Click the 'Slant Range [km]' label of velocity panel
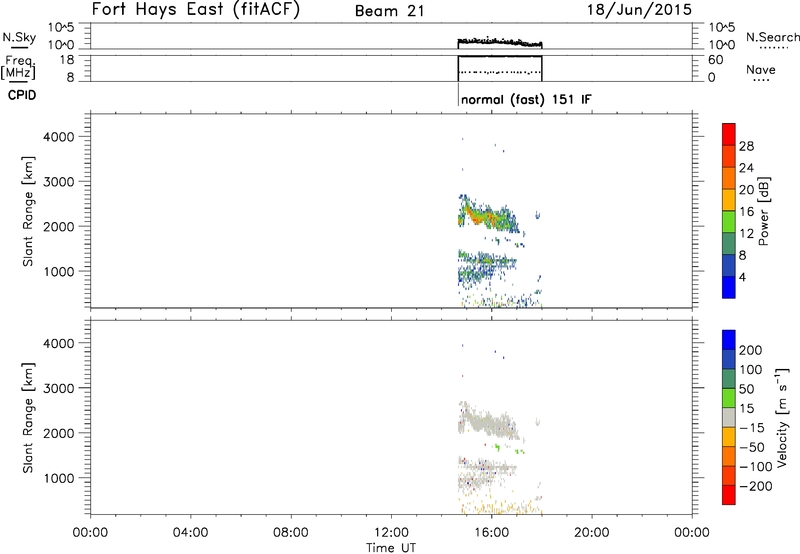Viewport: 800px width, 554px height. click(x=28, y=418)
